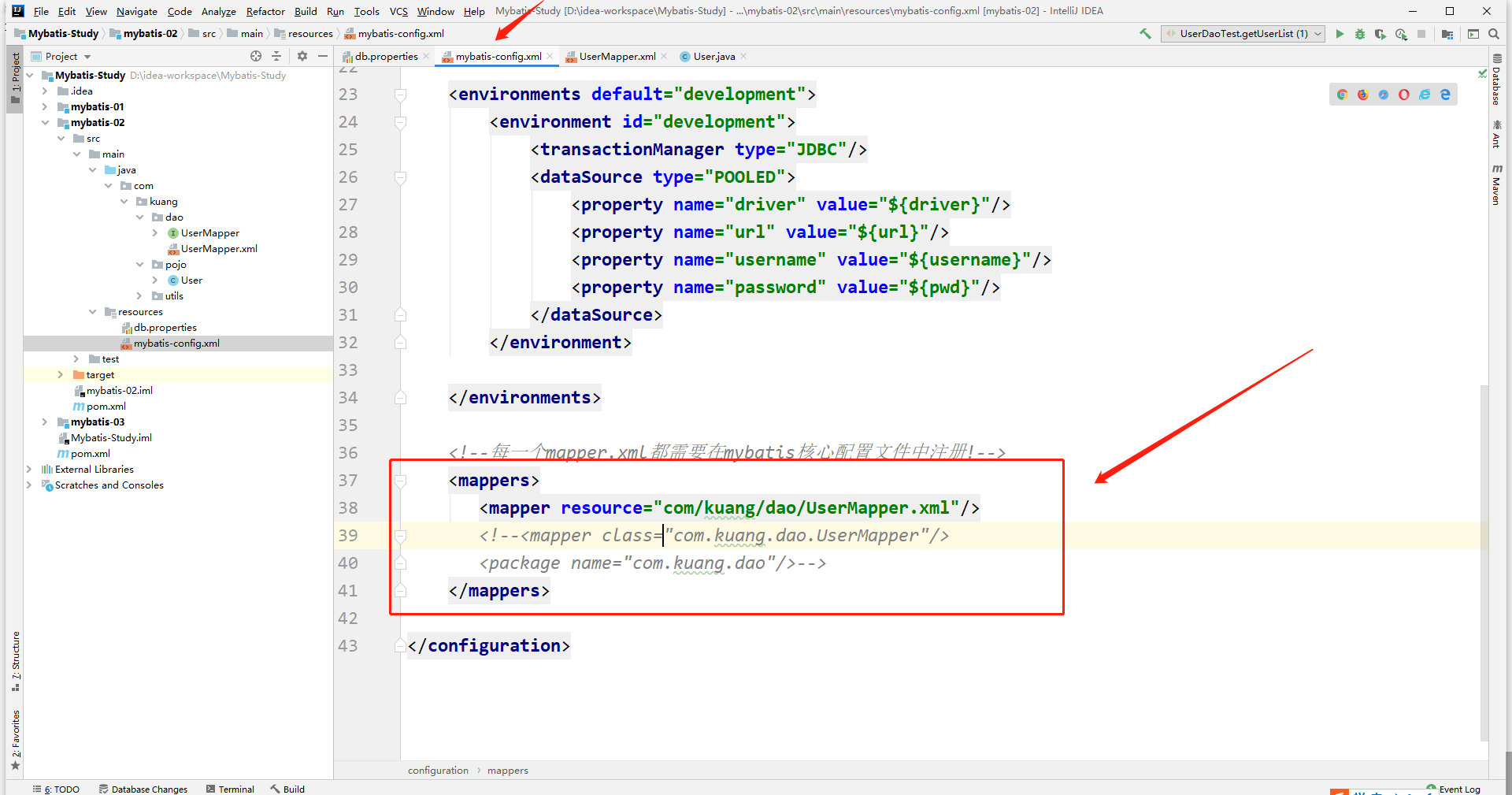Open the TODO tool window
This screenshot has height=795, width=1512.
pyautogui.click(x=56, y=789)
